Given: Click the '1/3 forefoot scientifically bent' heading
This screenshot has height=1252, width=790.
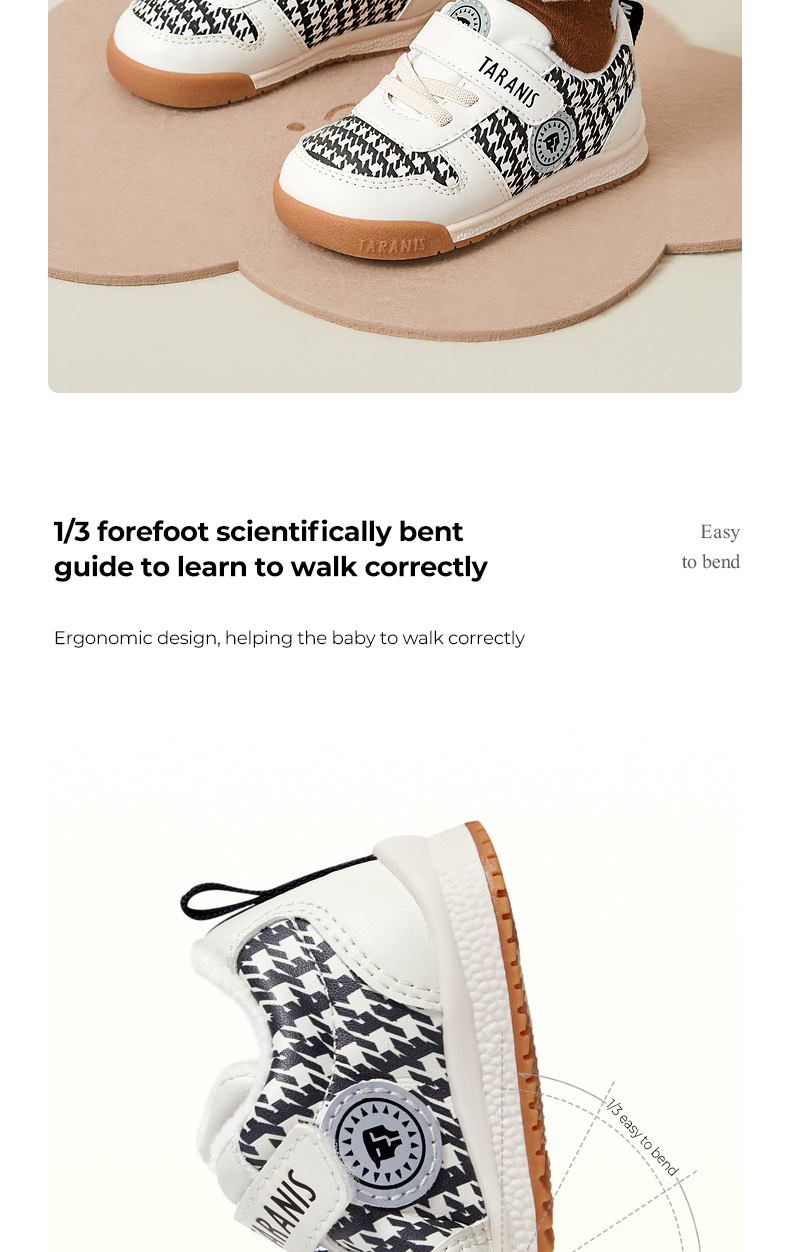Looking at the screenshot, I should [259, 531].
